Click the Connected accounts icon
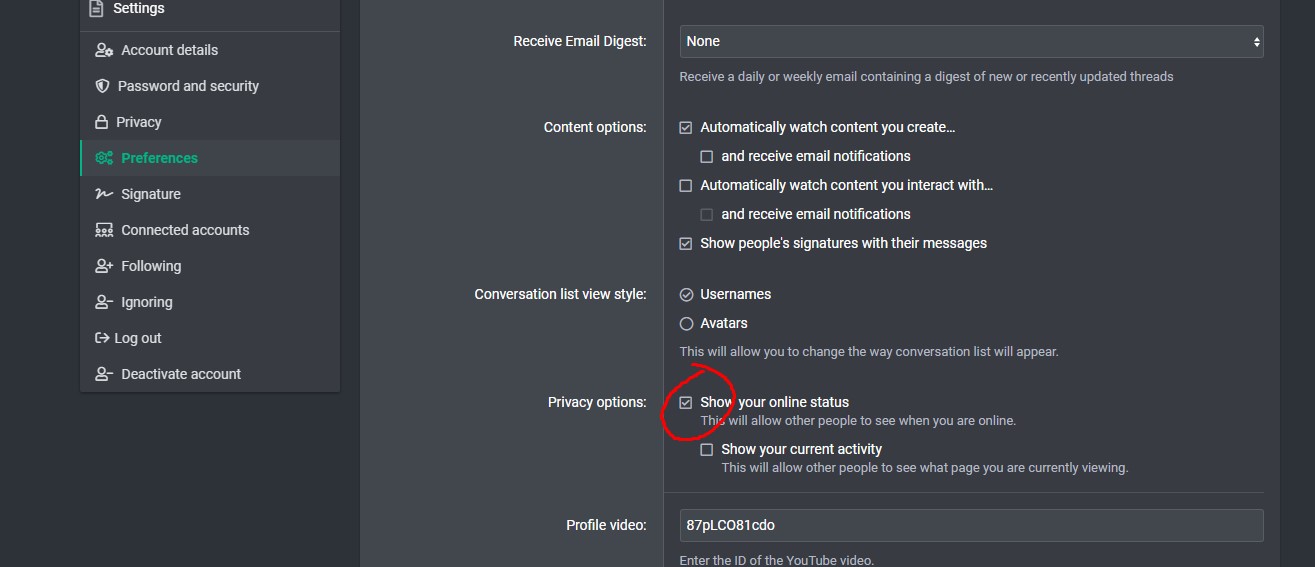 click(103, 230)
